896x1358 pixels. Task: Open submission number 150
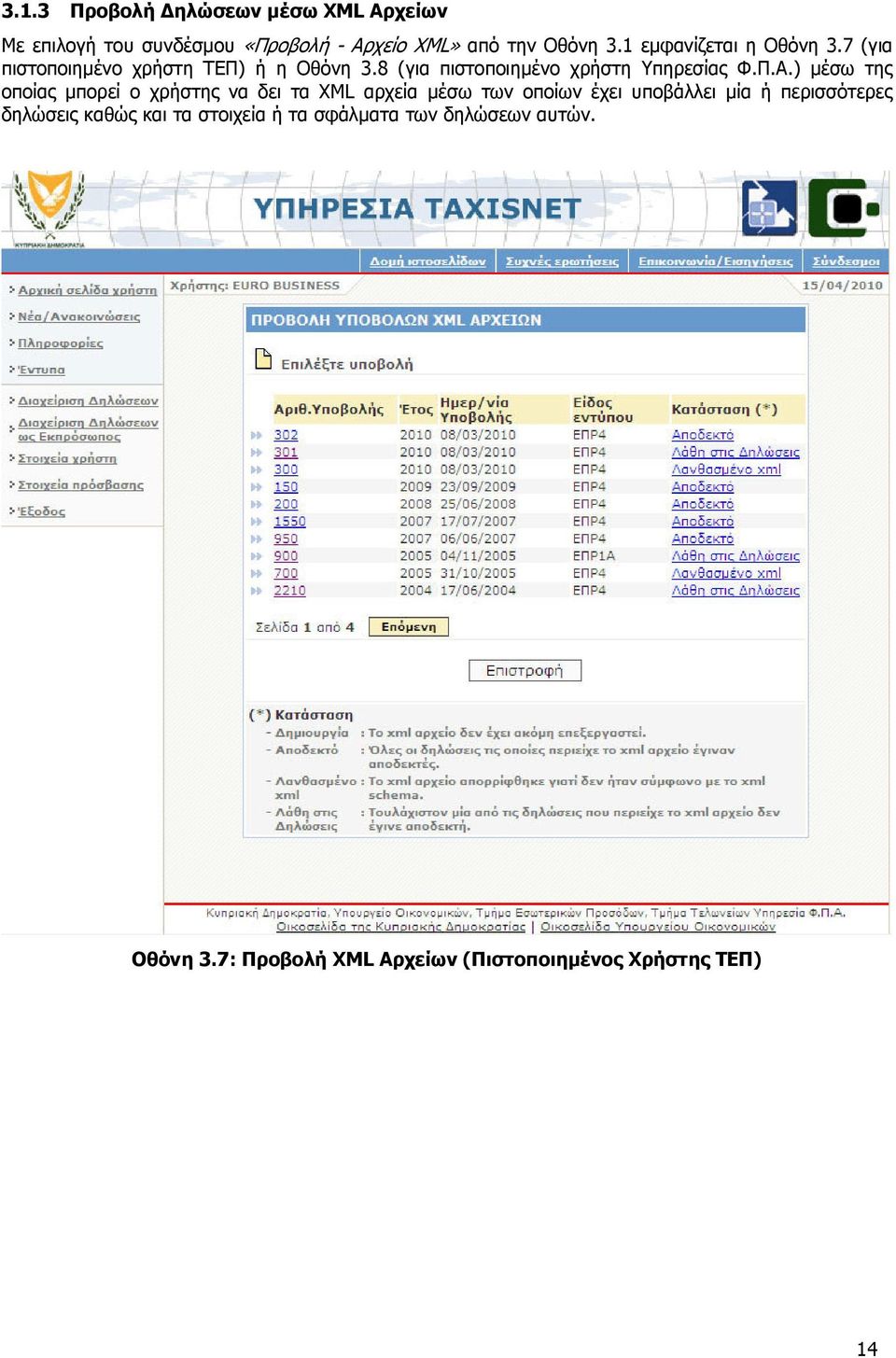pos(286,487)
